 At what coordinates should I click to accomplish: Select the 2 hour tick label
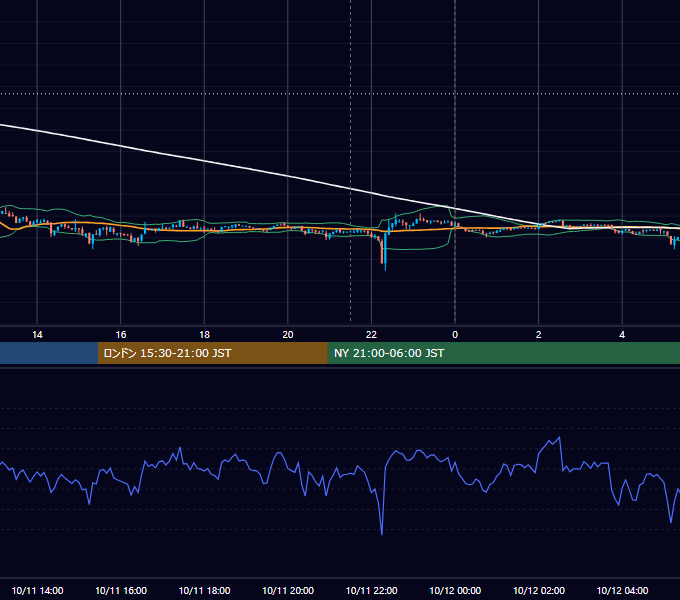(539, 335)
